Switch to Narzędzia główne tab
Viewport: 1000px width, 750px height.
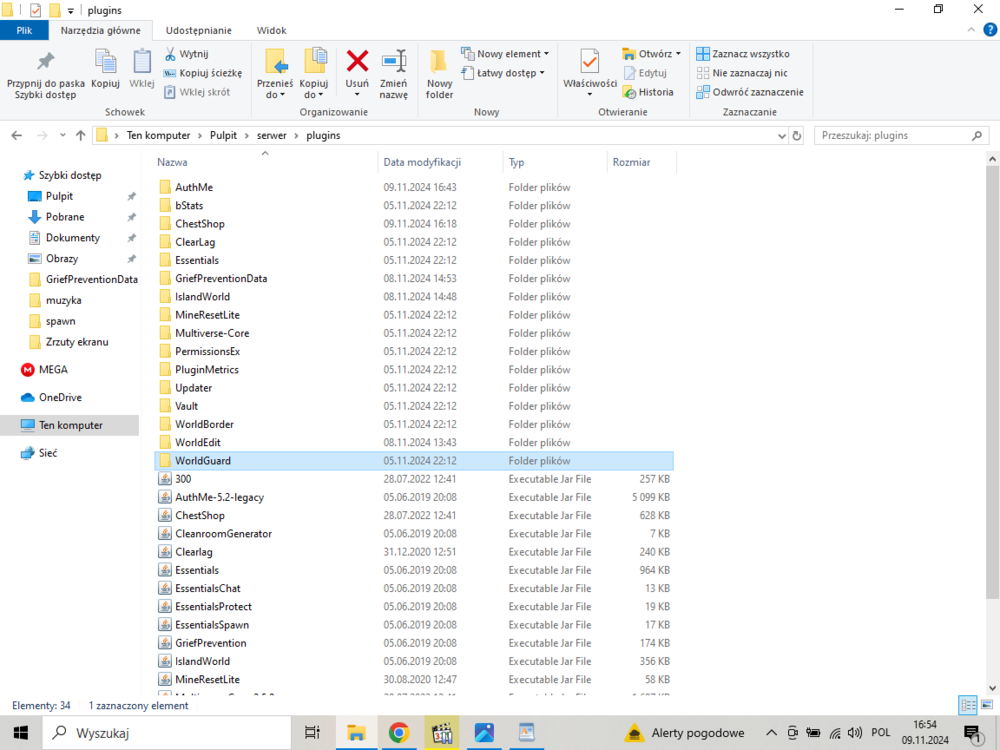click(101, 30)
